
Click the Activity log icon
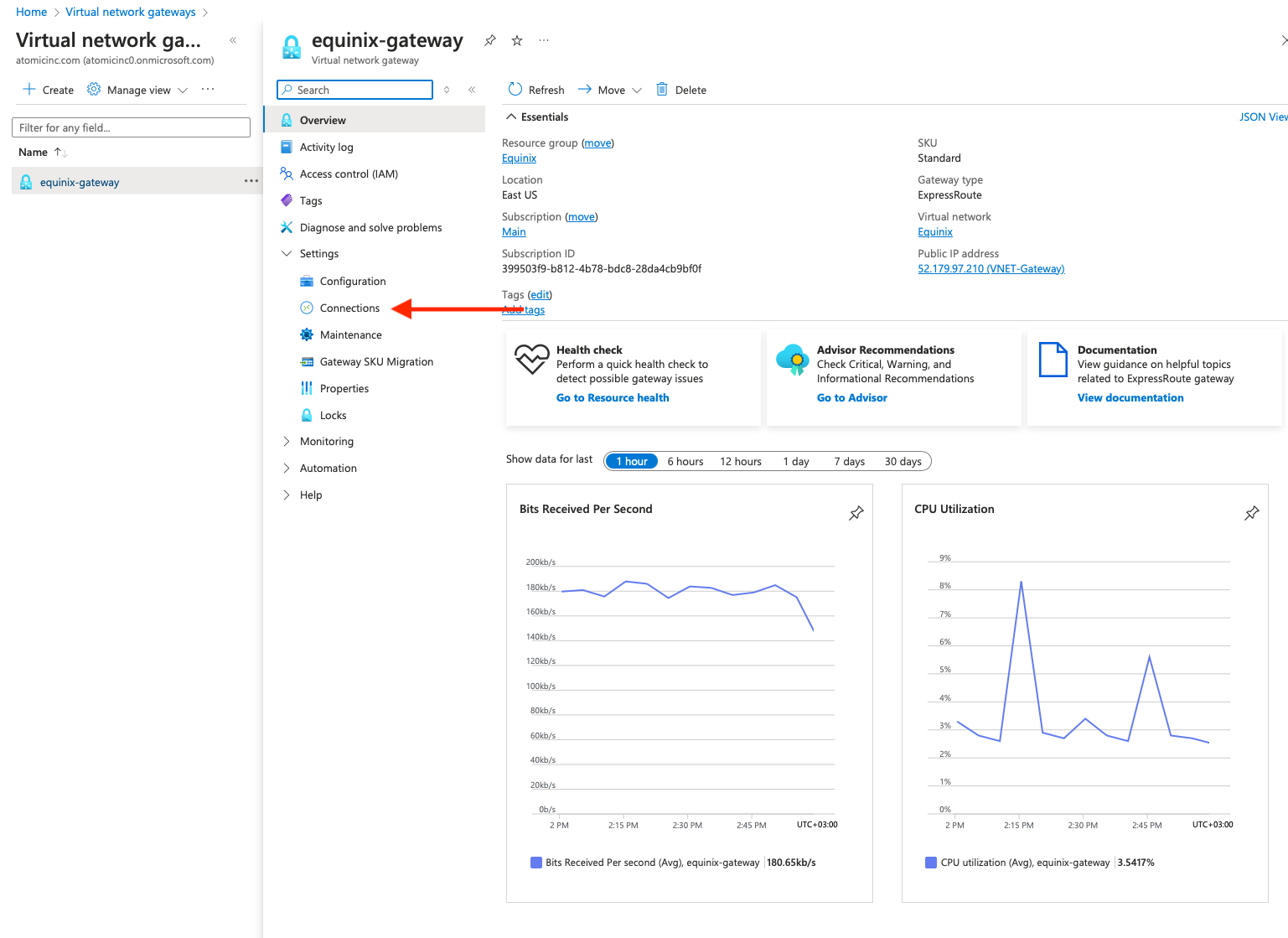point(287,147)
